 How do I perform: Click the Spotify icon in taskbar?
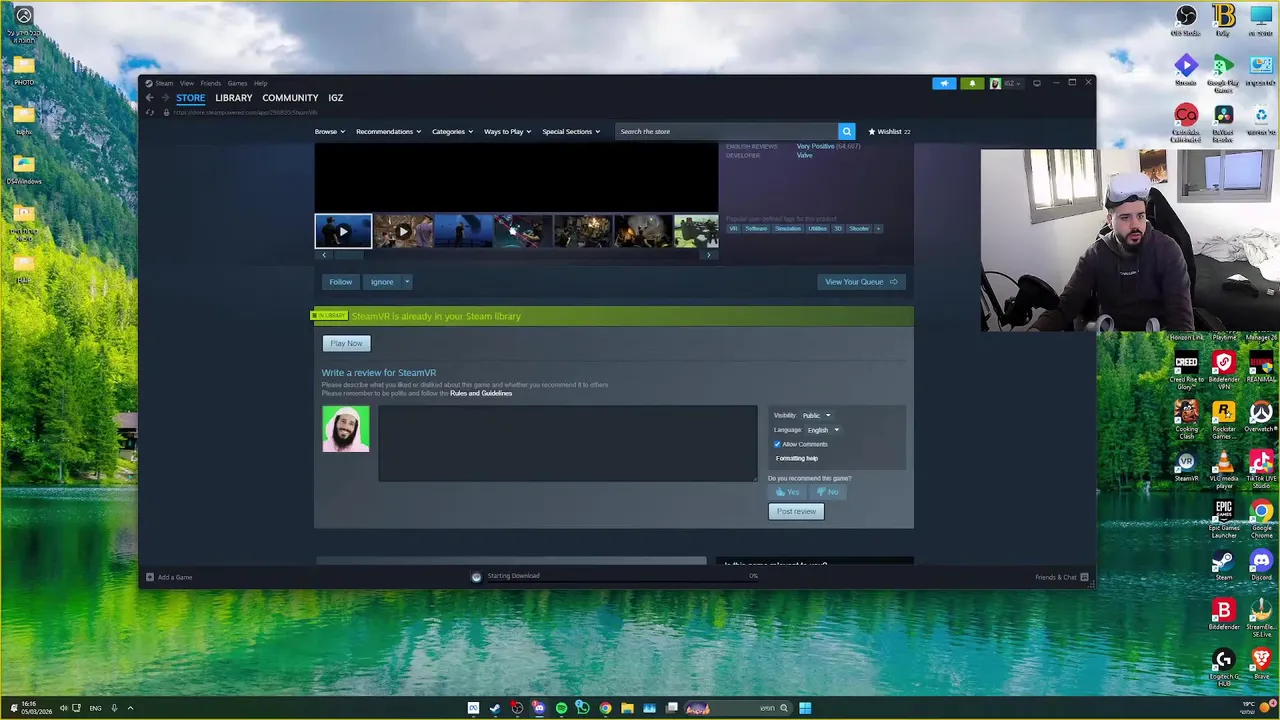coord(561,708)
